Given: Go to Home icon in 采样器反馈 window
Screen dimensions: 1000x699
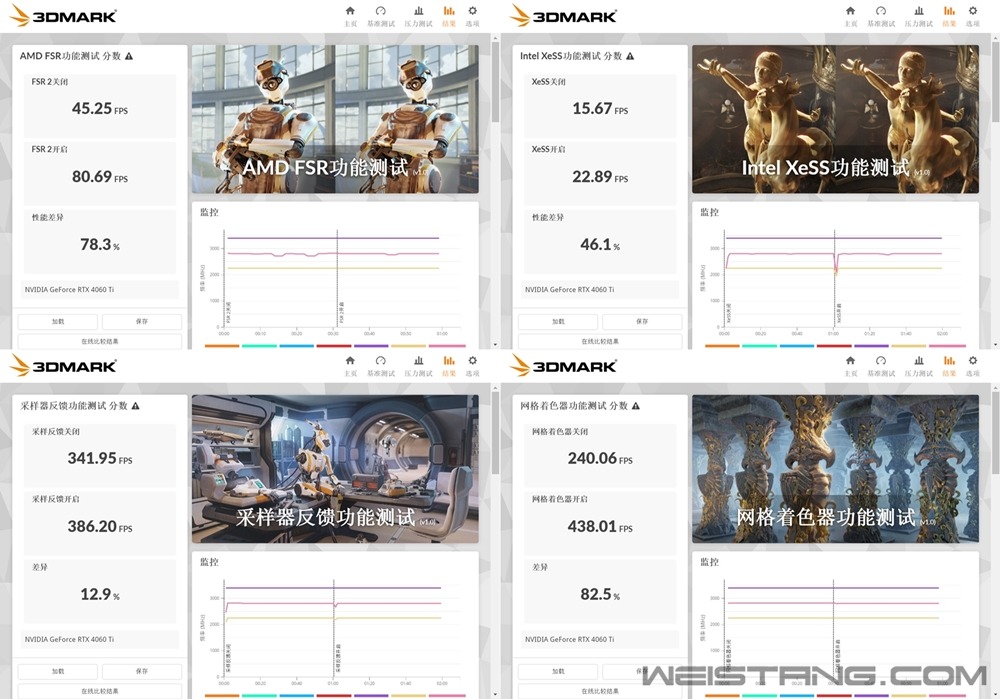Looking at the screenshot, I should tap(350, 360).
